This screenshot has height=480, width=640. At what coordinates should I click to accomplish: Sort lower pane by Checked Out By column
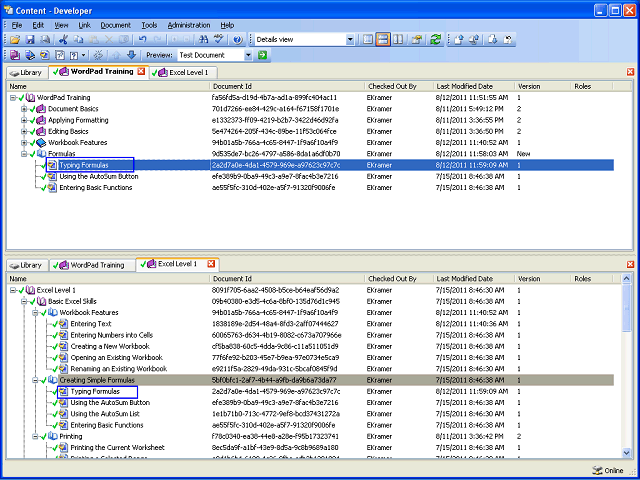pyautogui.click(x=399, y=279)
